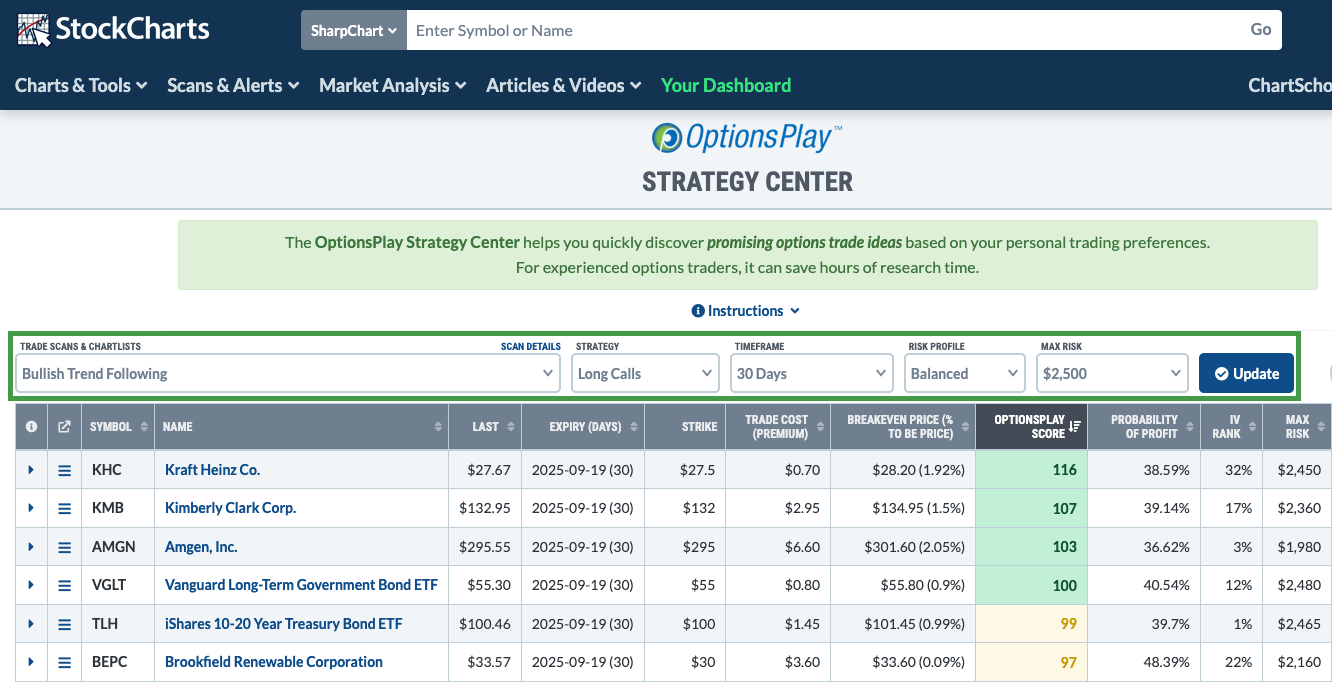1332x682 pixels.
Task: Open the Scans & Alerts menu
Action: [233, 86]
